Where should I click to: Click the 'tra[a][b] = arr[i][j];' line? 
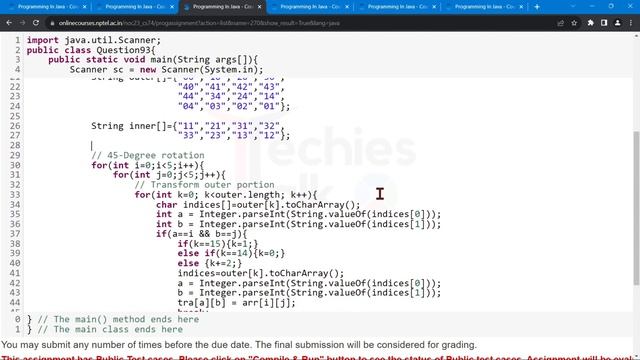pyautogui.click(x=236, y=303)
